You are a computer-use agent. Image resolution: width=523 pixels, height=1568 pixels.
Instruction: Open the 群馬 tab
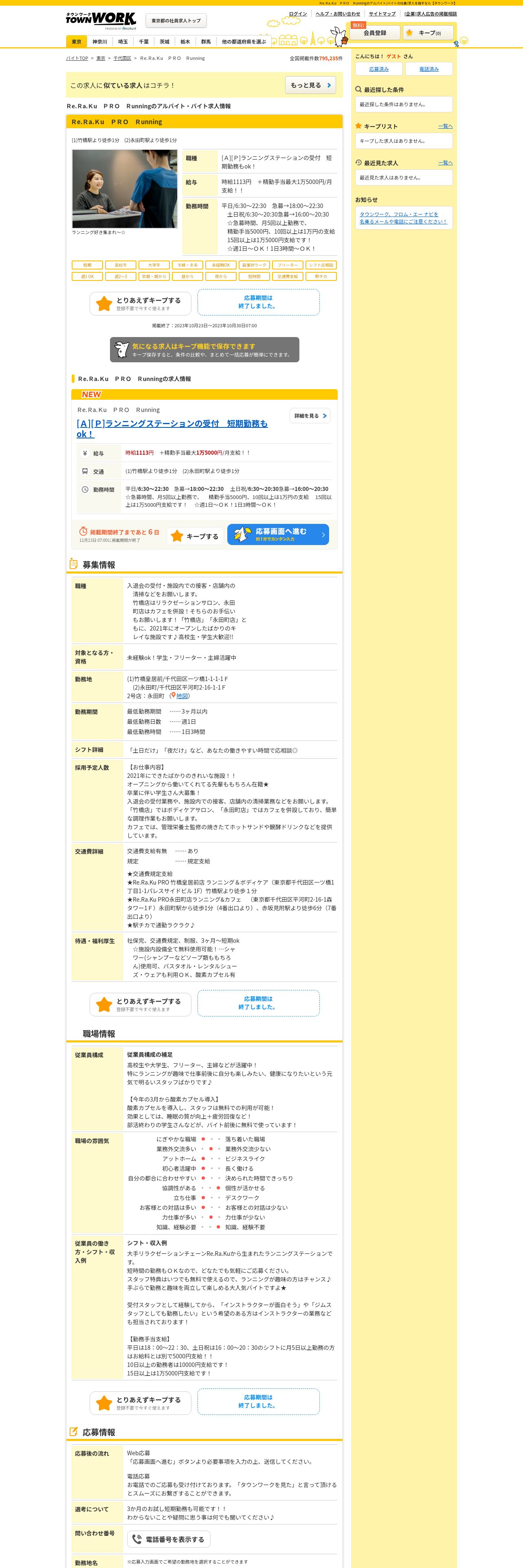click(206, 42)
